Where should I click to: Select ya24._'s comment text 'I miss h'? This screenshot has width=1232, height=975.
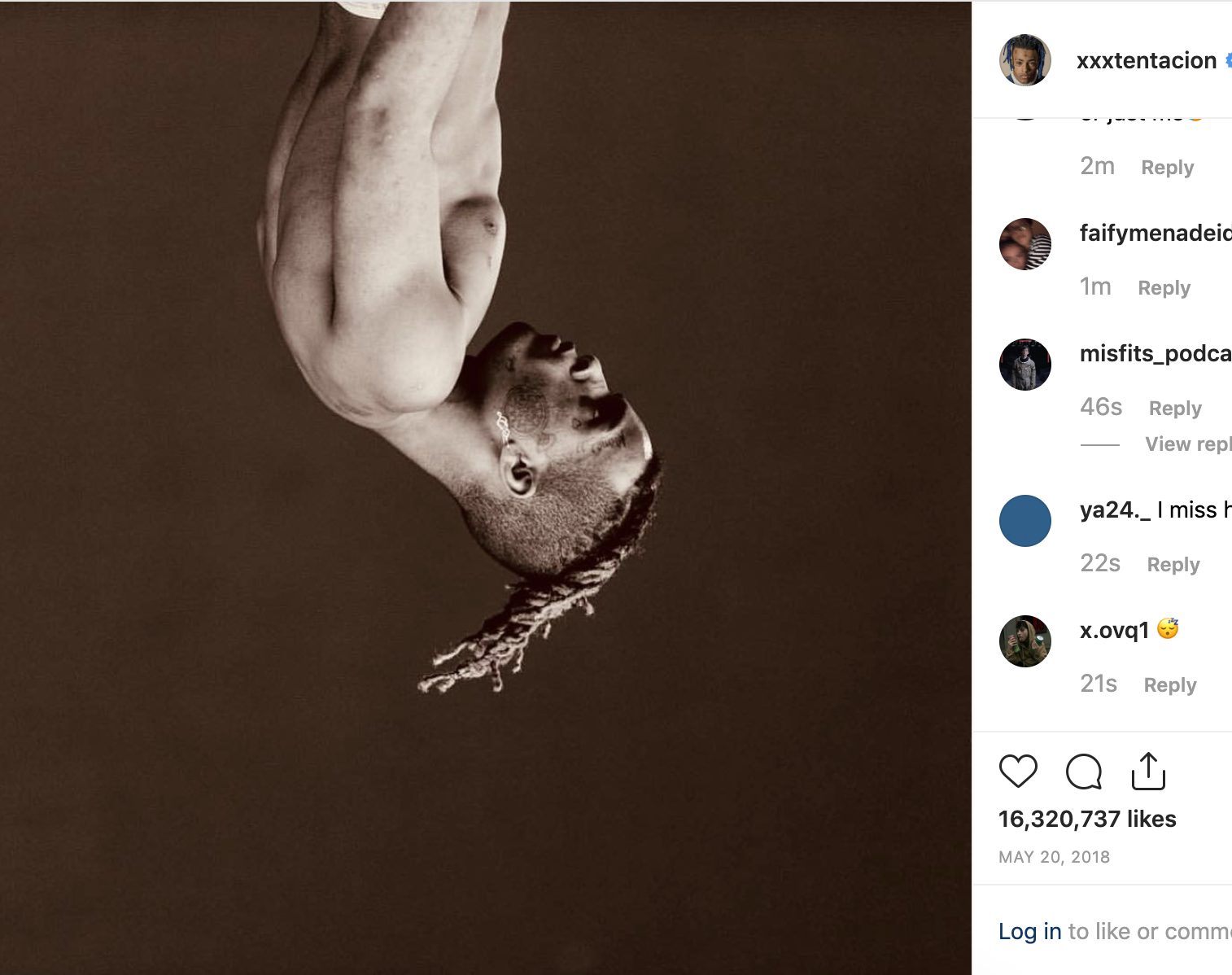point(1198,509)
